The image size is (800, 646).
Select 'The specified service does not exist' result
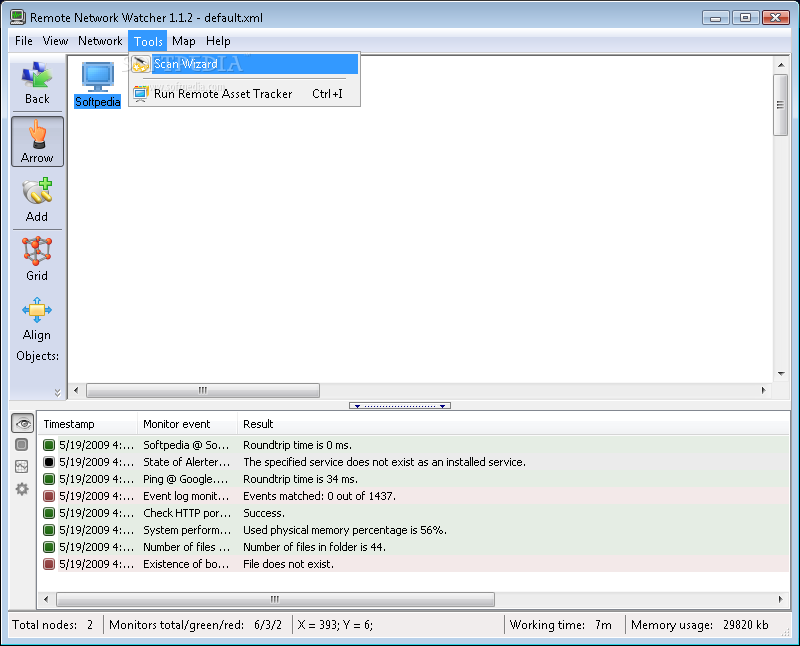point(384,462)
